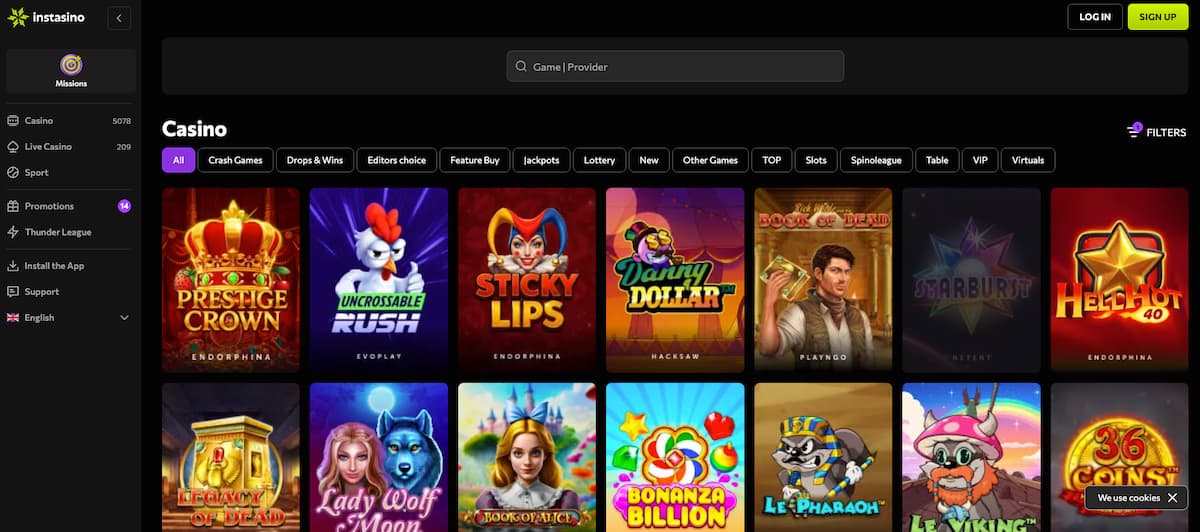
Task: Click the LOG IN button
Action: point(1095,17)
